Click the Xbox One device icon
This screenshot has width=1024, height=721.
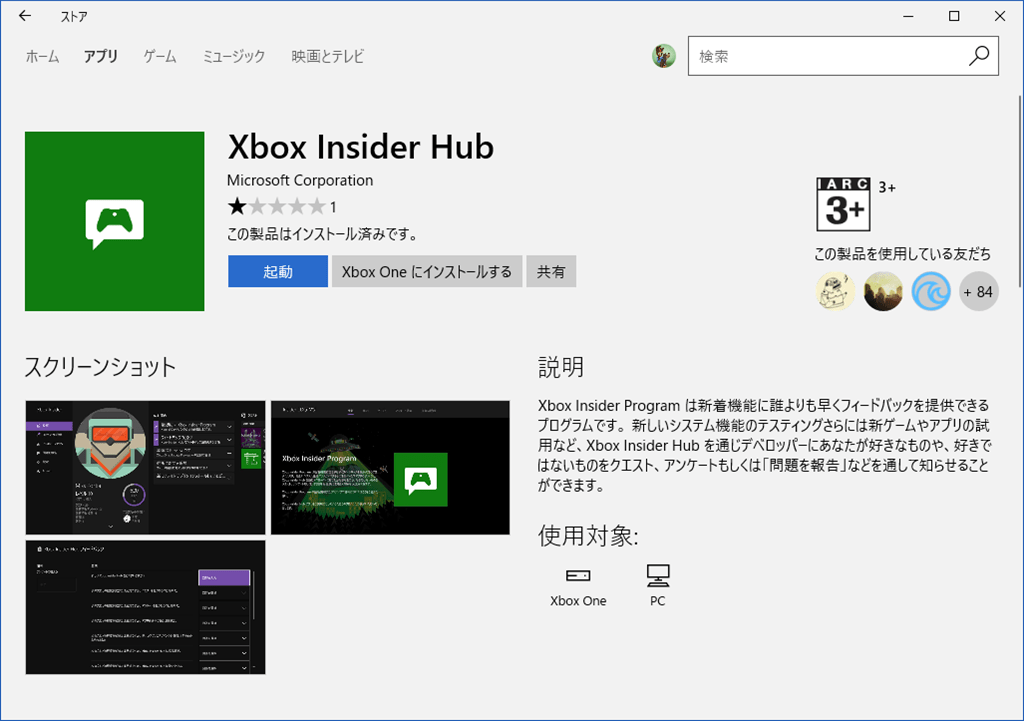coord(578,575)
